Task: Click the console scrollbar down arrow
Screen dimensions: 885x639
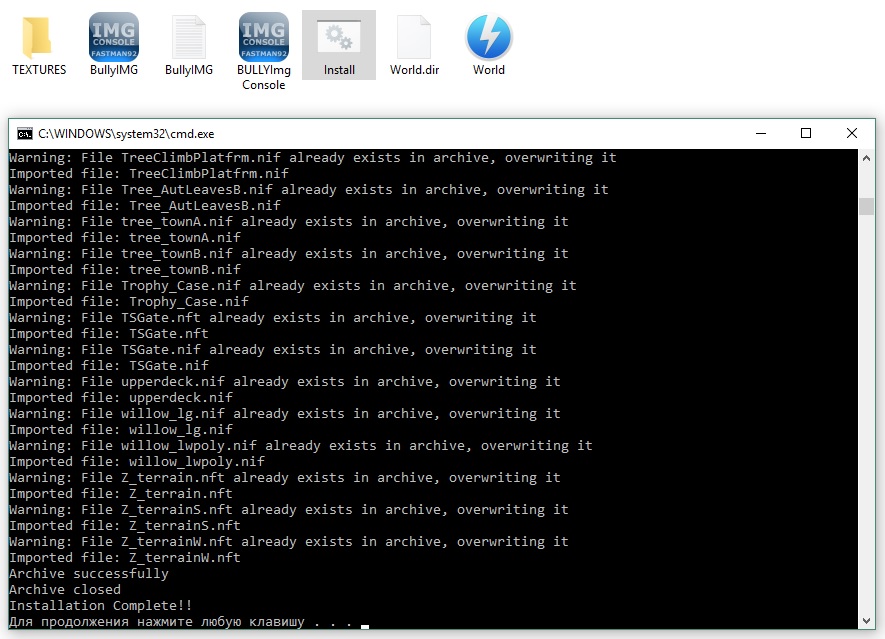Action: (866, 621)
